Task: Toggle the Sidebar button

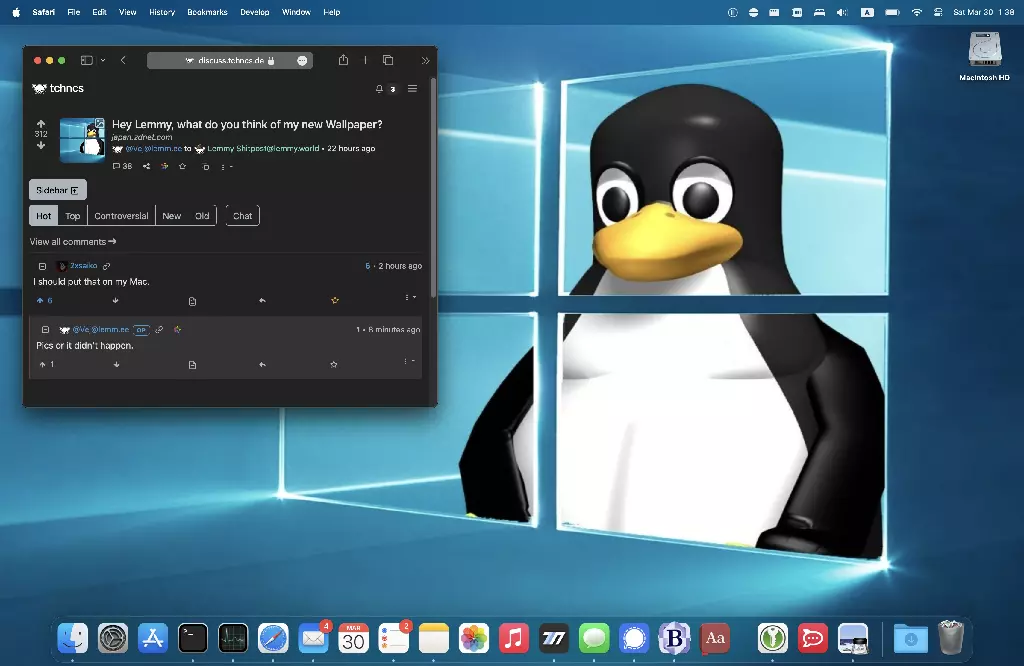Action: coord(57,190)
